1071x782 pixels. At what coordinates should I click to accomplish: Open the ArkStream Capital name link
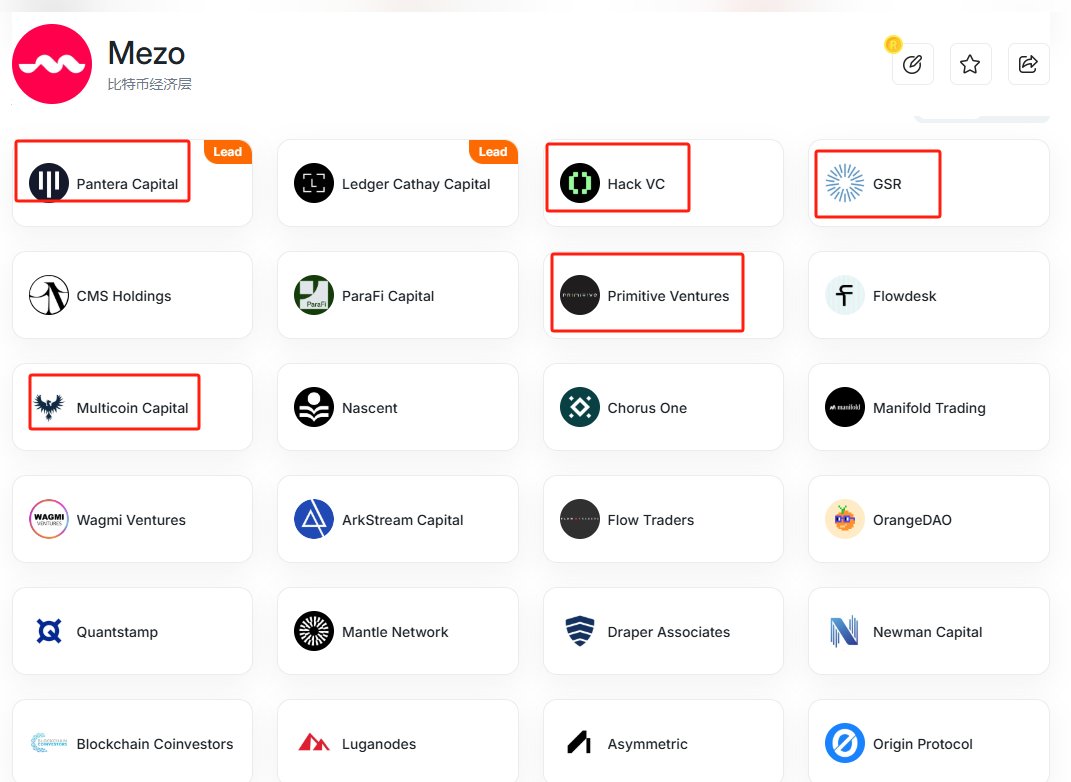coord(402,520)
